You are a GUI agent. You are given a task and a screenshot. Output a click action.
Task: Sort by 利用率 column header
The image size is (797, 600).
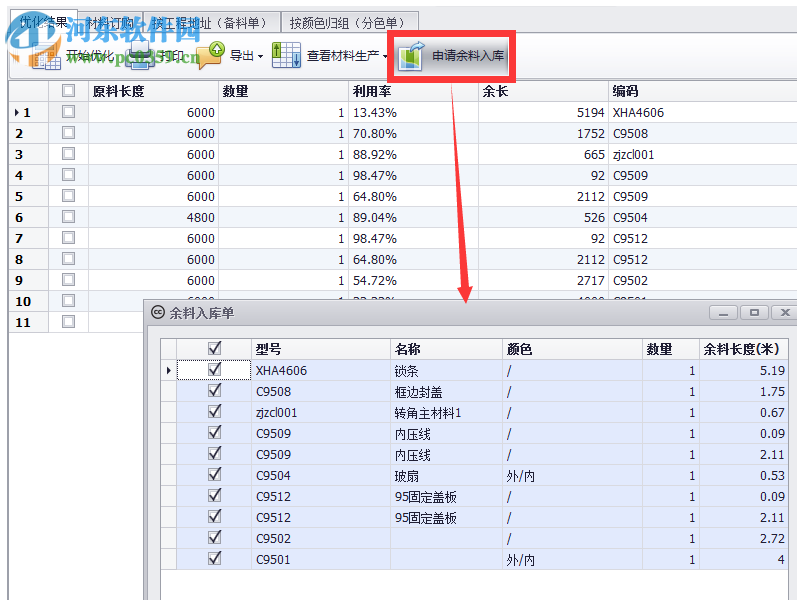coord(413,91)
